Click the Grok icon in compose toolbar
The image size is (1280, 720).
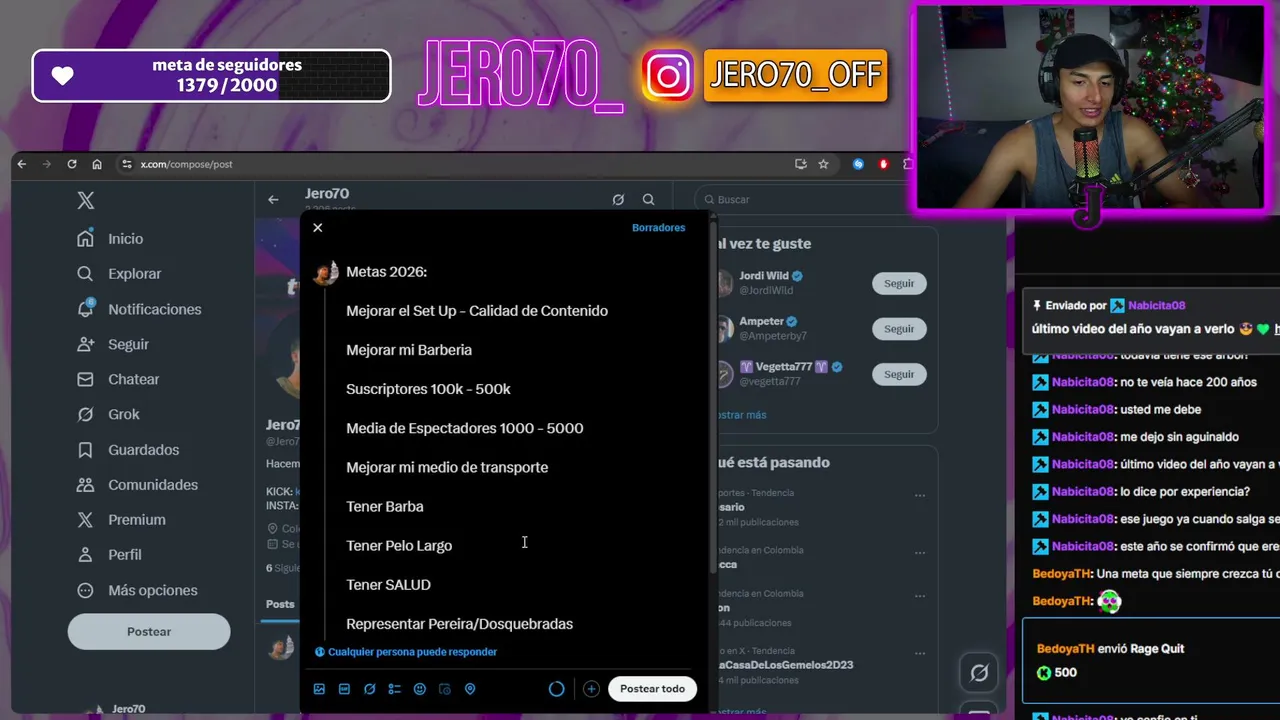click(369, 689)
